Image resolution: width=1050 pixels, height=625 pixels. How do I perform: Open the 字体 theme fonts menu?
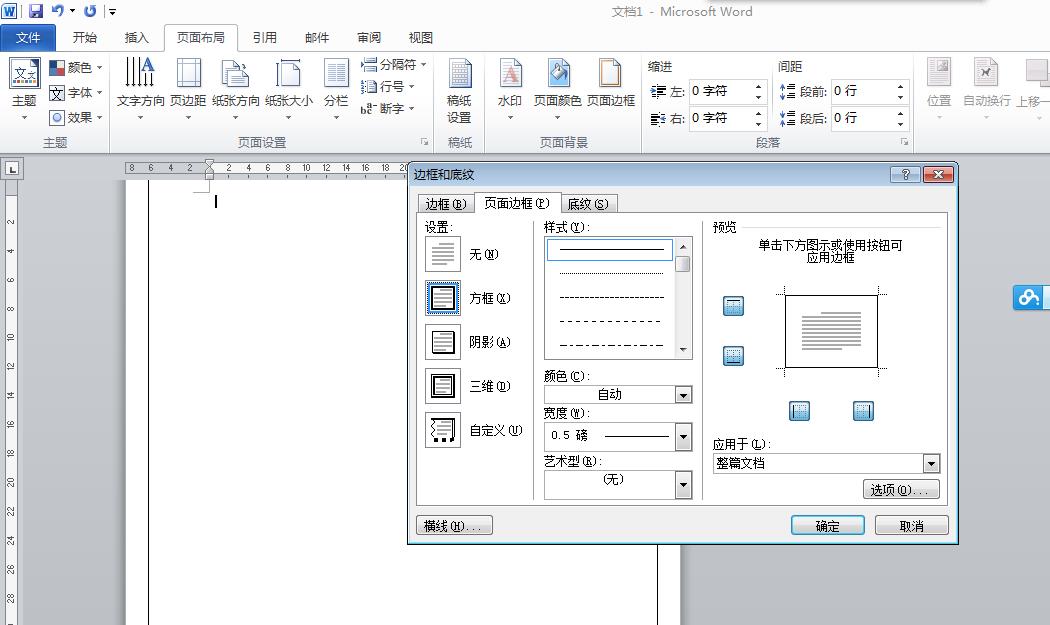[76, 92]
